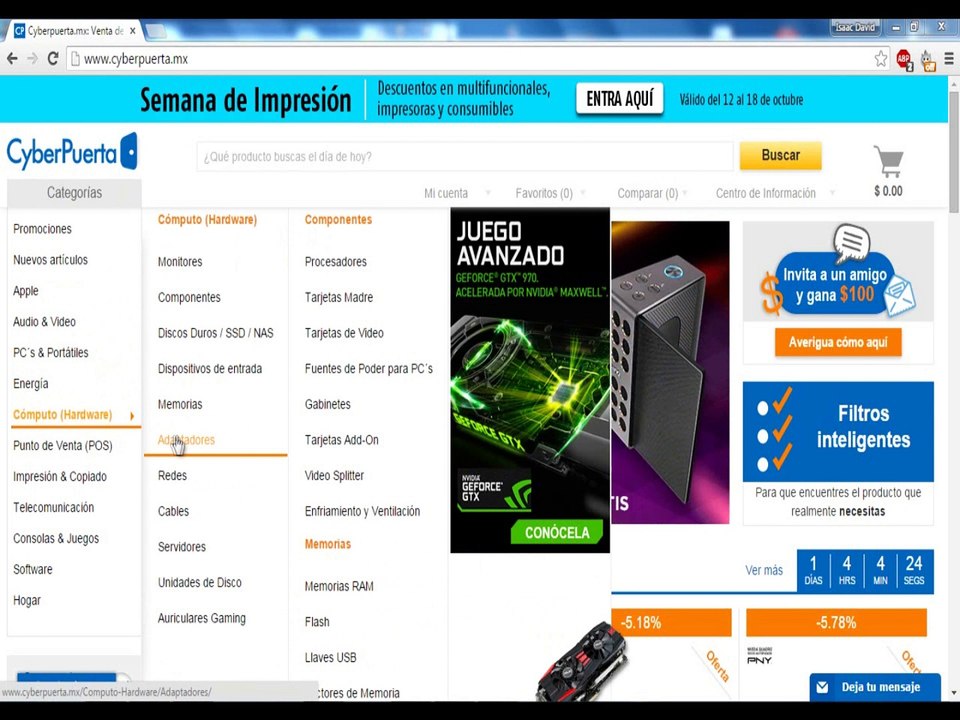Screen dimensions: 960x720
Task: Open Tarjetas Madre link
Action: (339, 298)
